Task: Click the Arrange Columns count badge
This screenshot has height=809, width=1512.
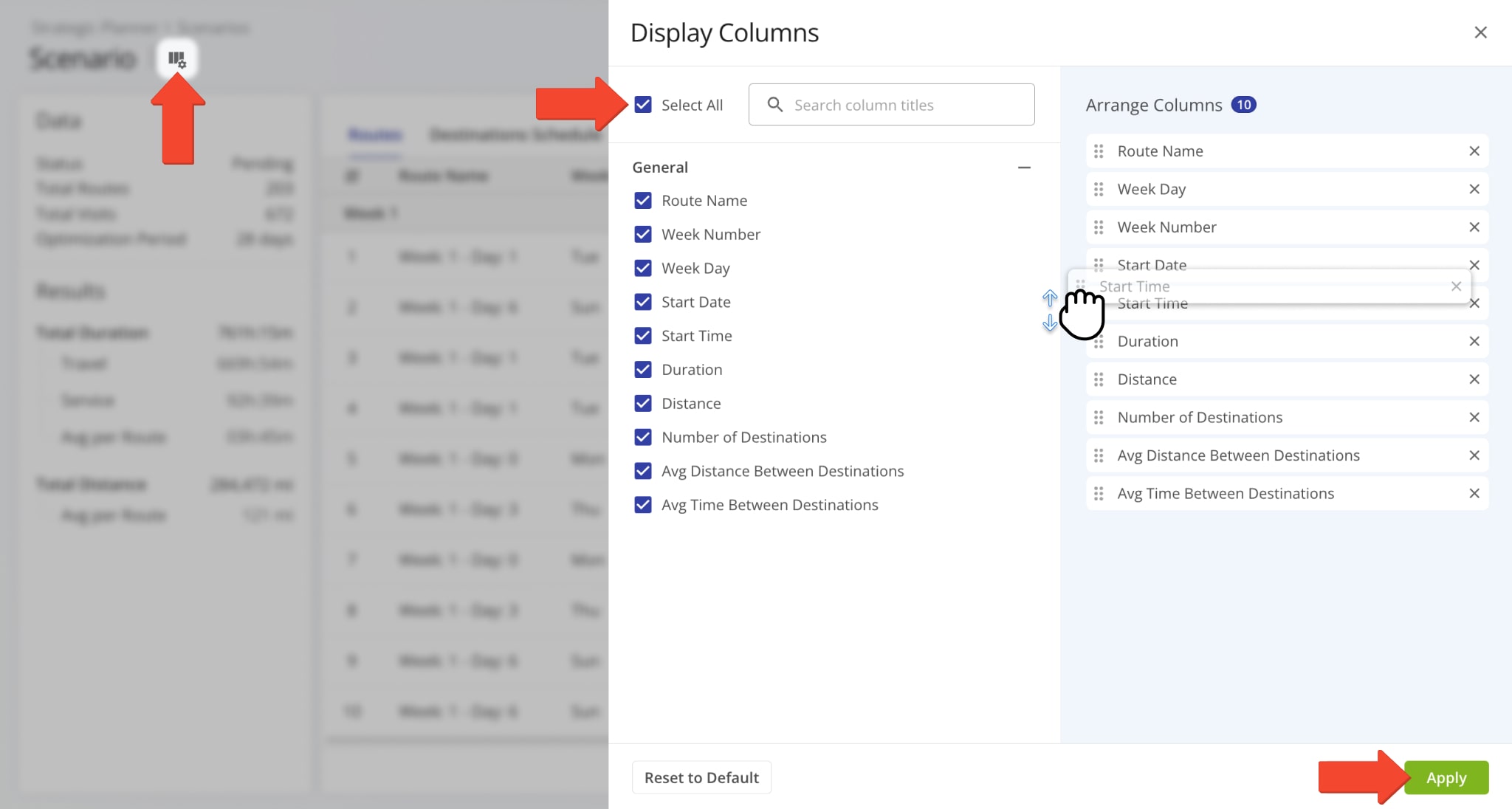Action: pos(1243,105)
